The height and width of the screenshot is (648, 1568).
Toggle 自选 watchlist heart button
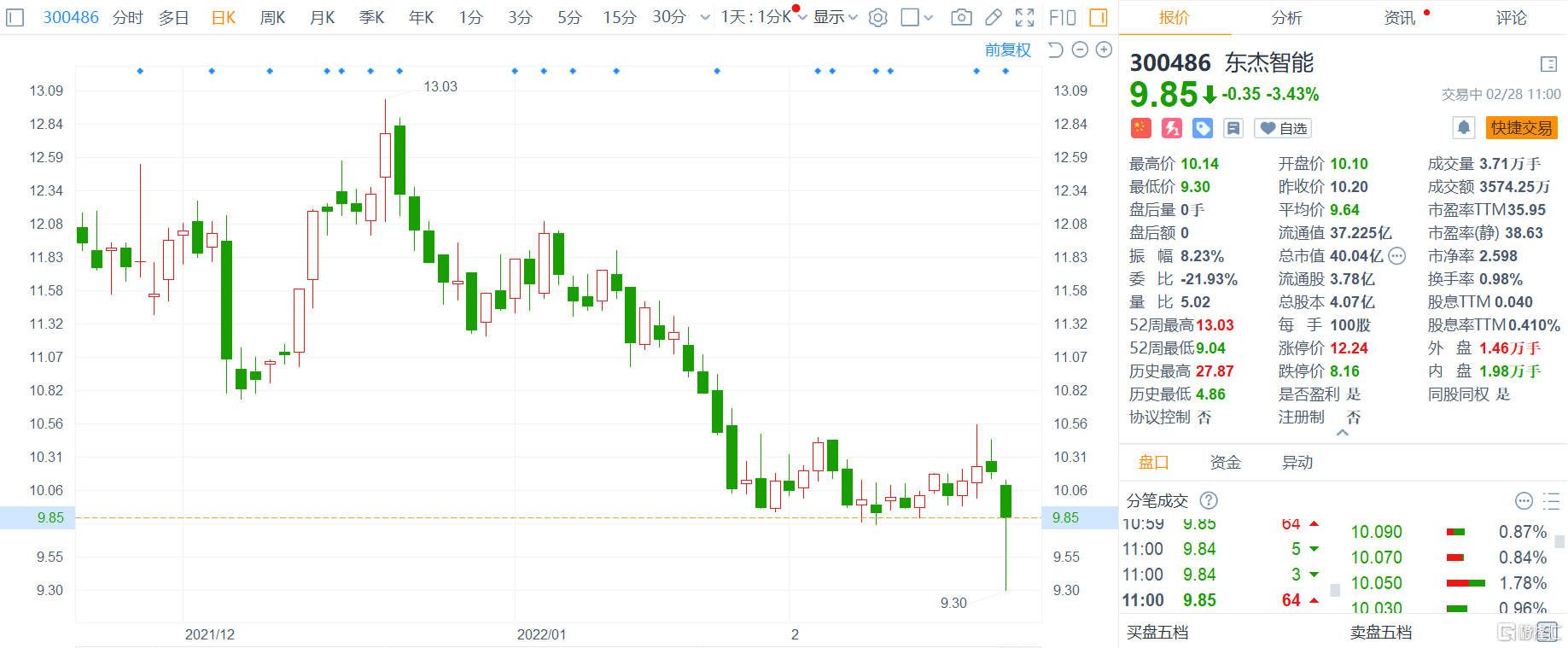[1283, 128]
